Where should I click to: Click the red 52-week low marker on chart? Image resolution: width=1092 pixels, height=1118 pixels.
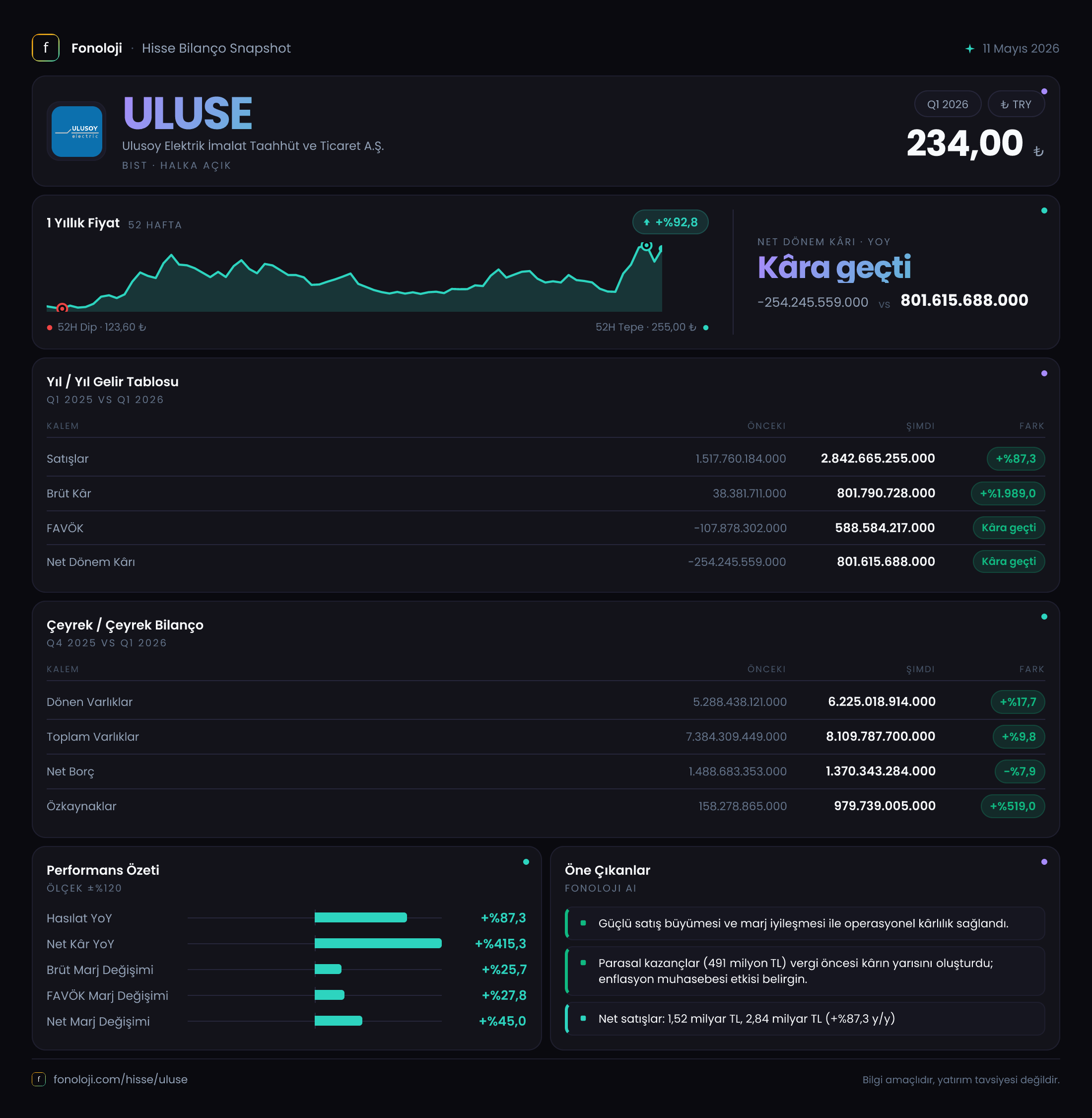click(62, 308)
